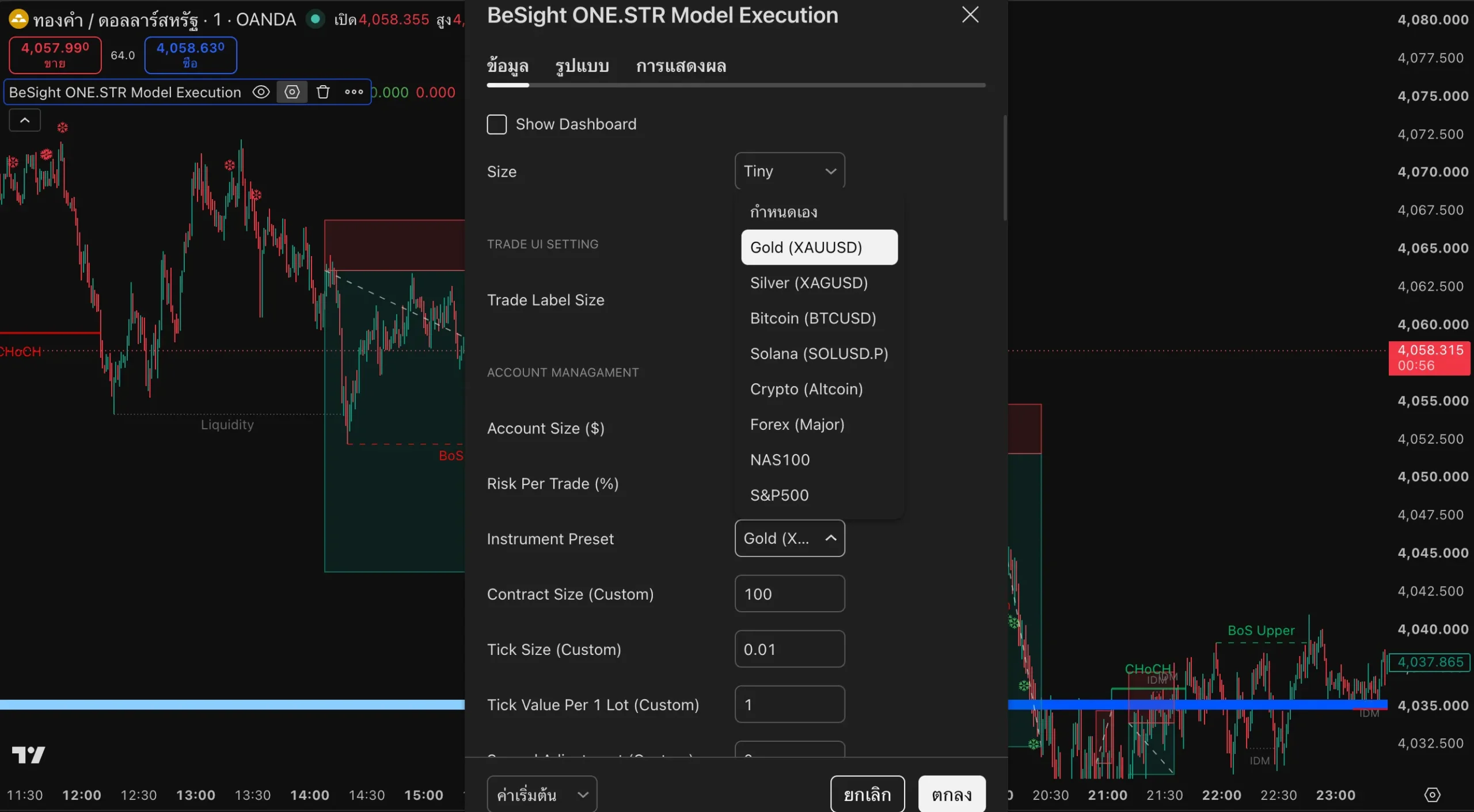This screenshot has height=812, width=1474.
Task: Click the symbol name ทองคำ / ดอลลาร์สหรัฐ
Action: pos(116,20)
